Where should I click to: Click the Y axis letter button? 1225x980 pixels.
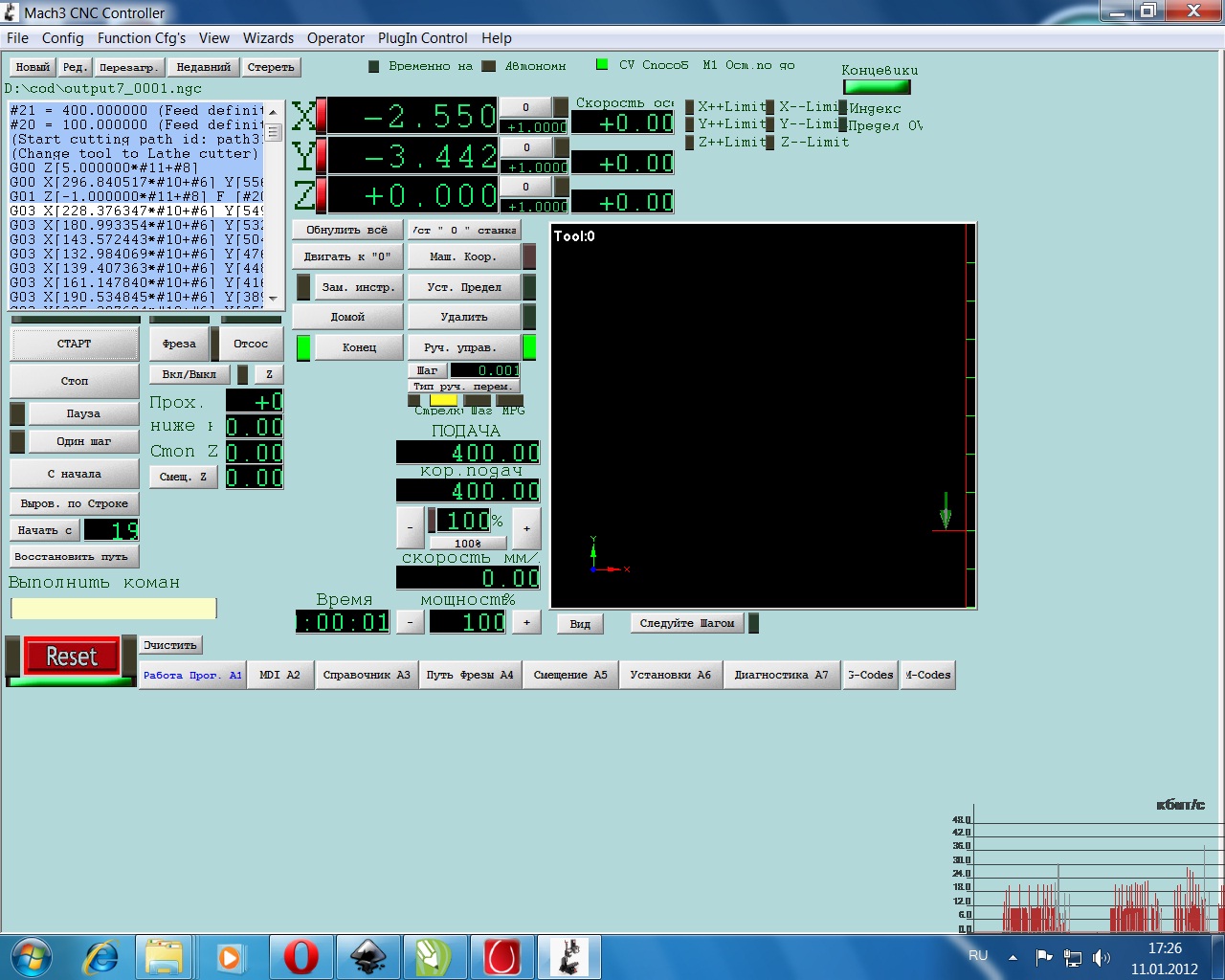tap(303, 157)
